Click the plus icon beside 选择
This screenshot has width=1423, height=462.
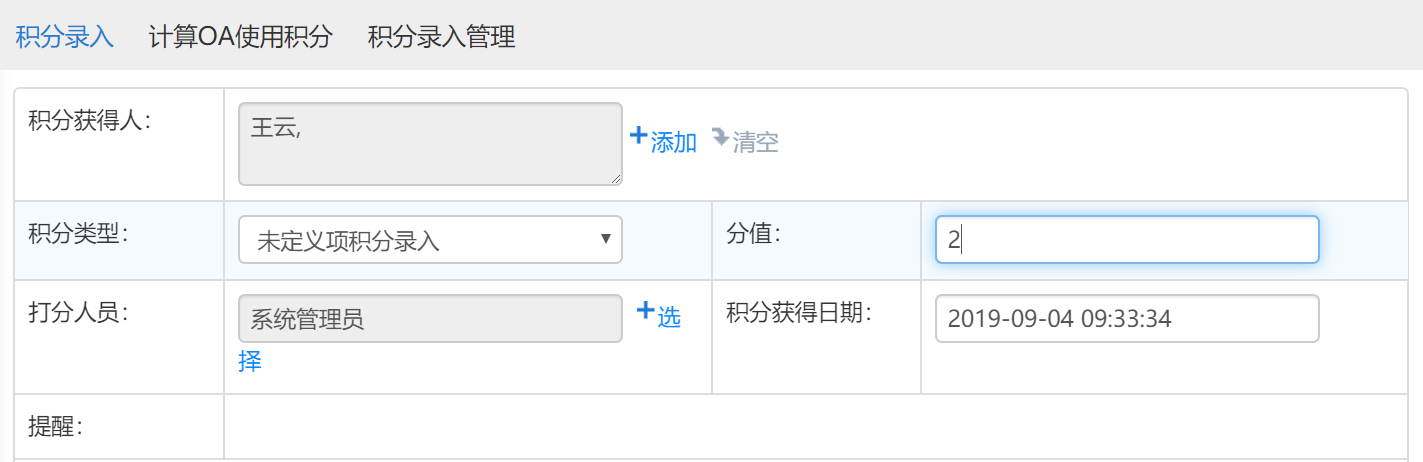coord(645,311)
